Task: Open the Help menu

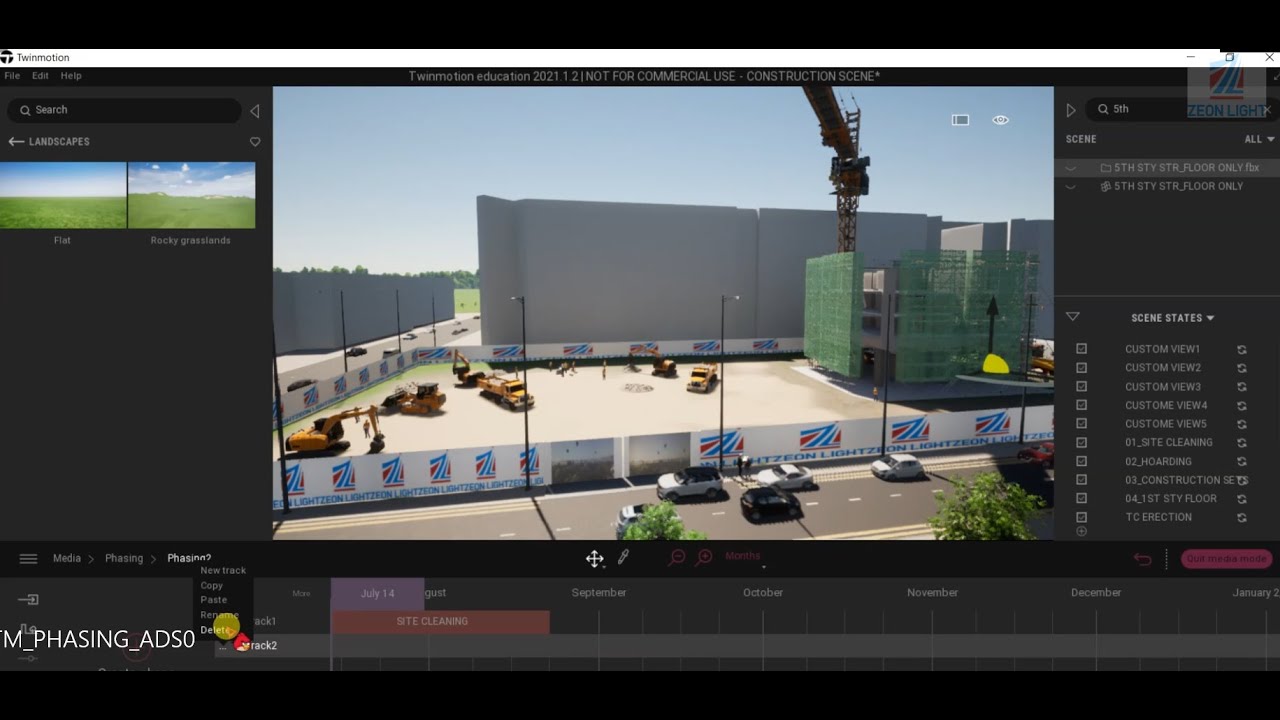Action: pos(71,76)
